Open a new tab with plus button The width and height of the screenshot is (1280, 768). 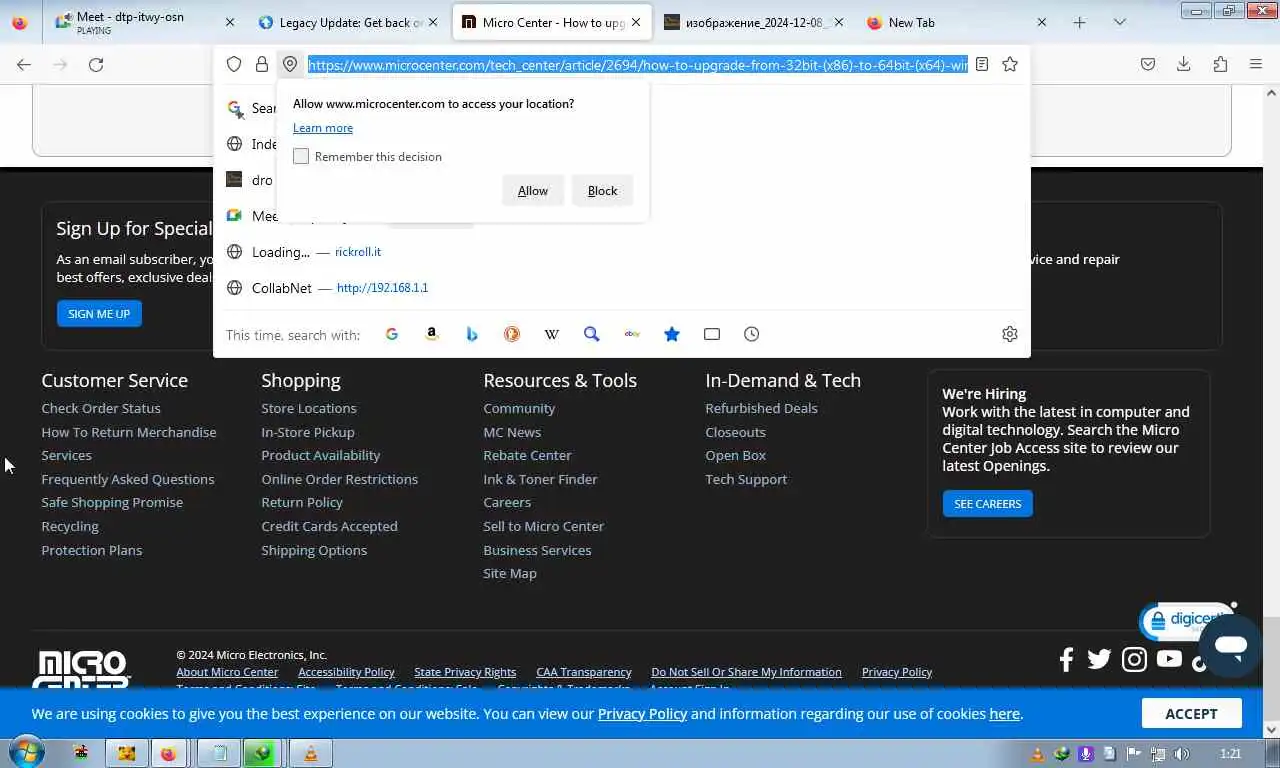(1079, 22)
